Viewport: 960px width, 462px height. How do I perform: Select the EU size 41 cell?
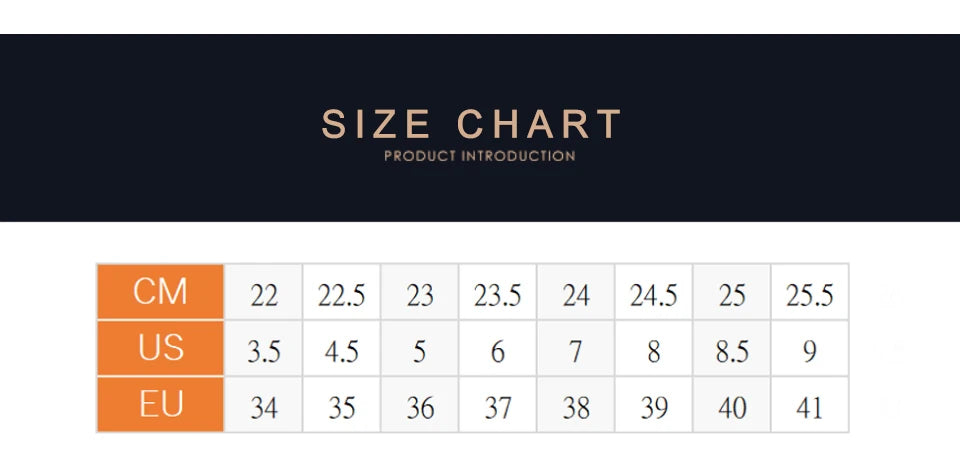click(810, 404)
